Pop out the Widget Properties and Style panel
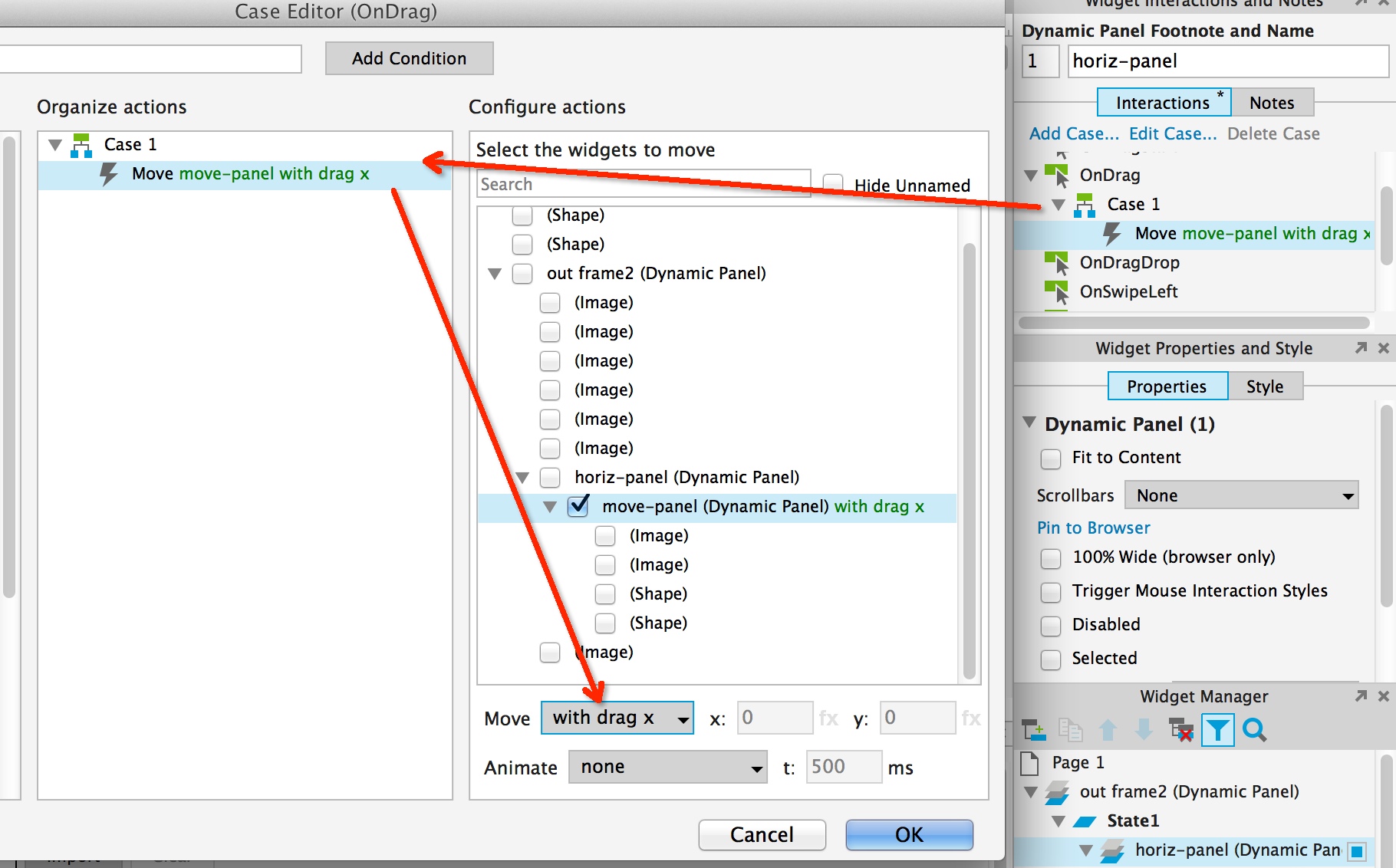This screenshot has height=868, width=1396. point(1361,348)
